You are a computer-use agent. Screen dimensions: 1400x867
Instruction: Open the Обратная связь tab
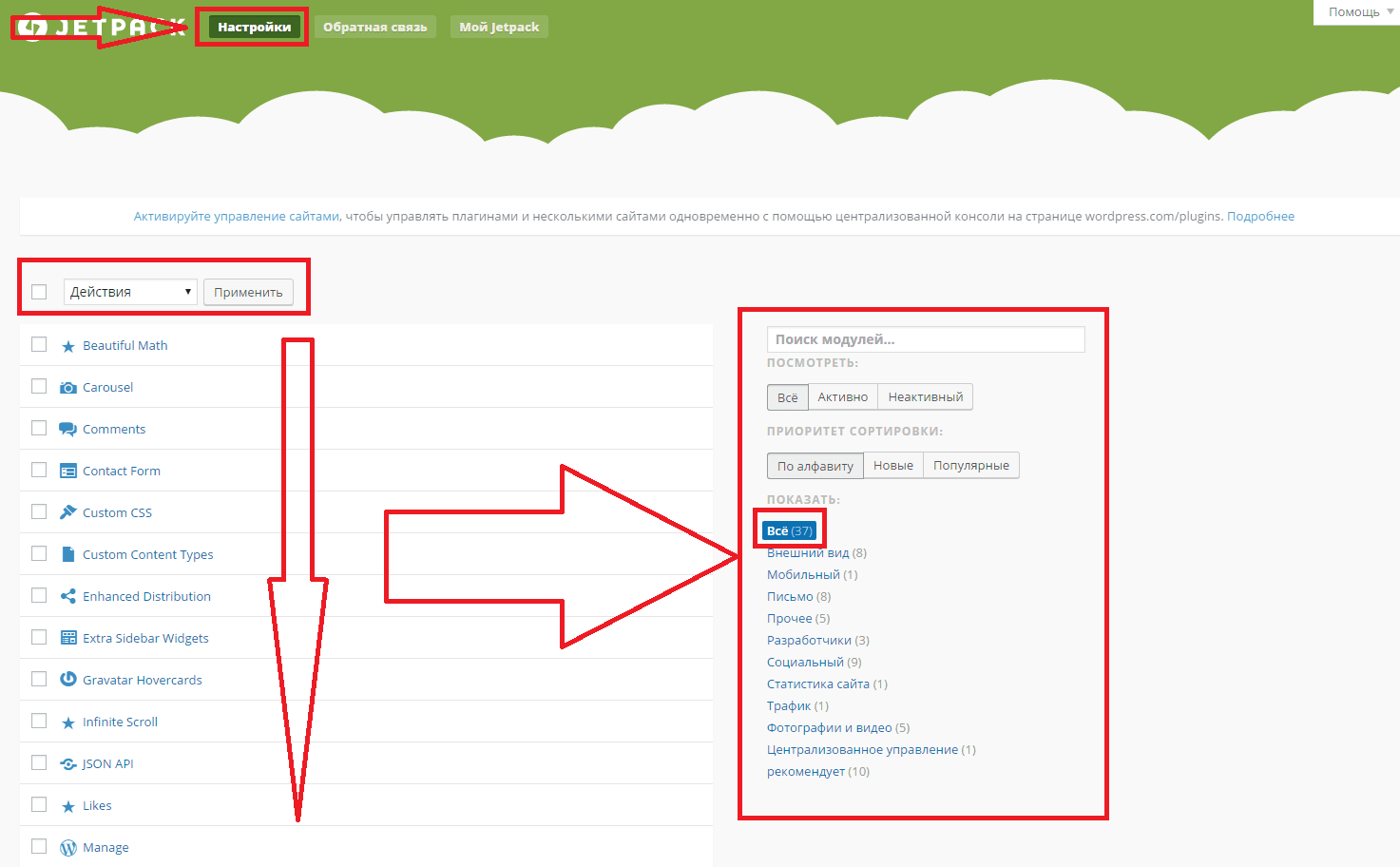(x=374, y=27)
